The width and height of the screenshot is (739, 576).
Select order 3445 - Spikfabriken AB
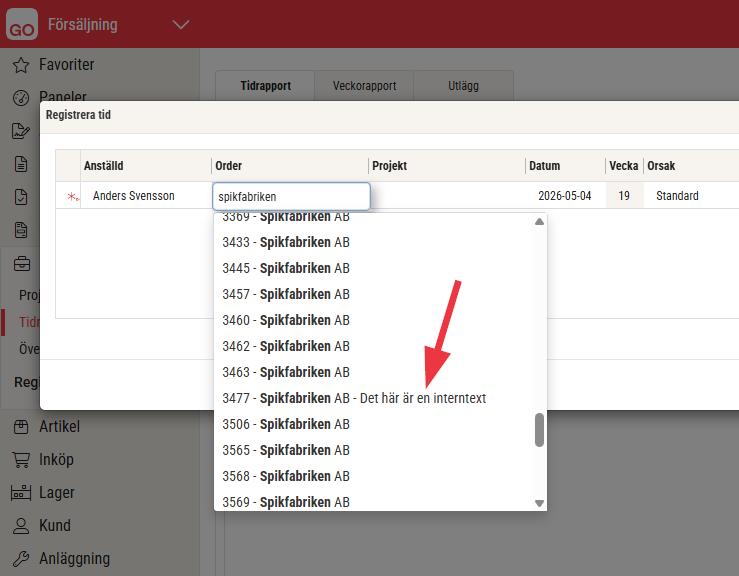(x=373, y=268)
